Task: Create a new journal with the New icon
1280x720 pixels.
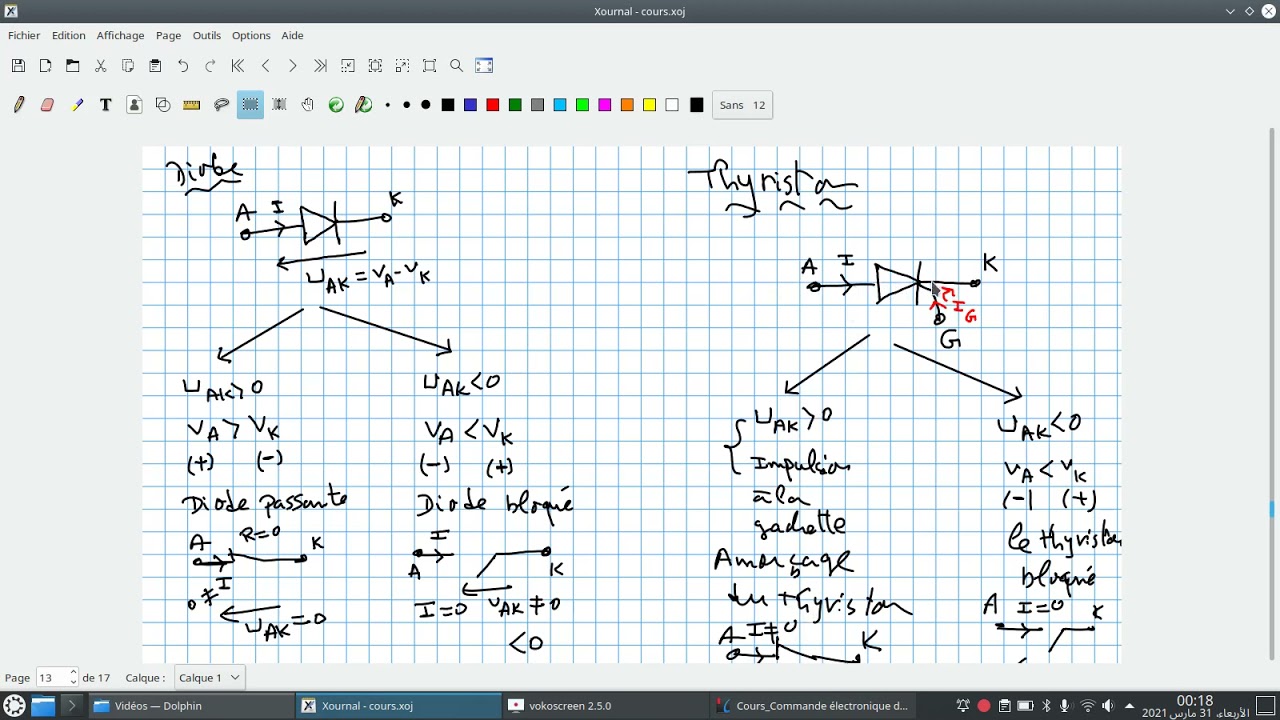Action: (45, 66)
